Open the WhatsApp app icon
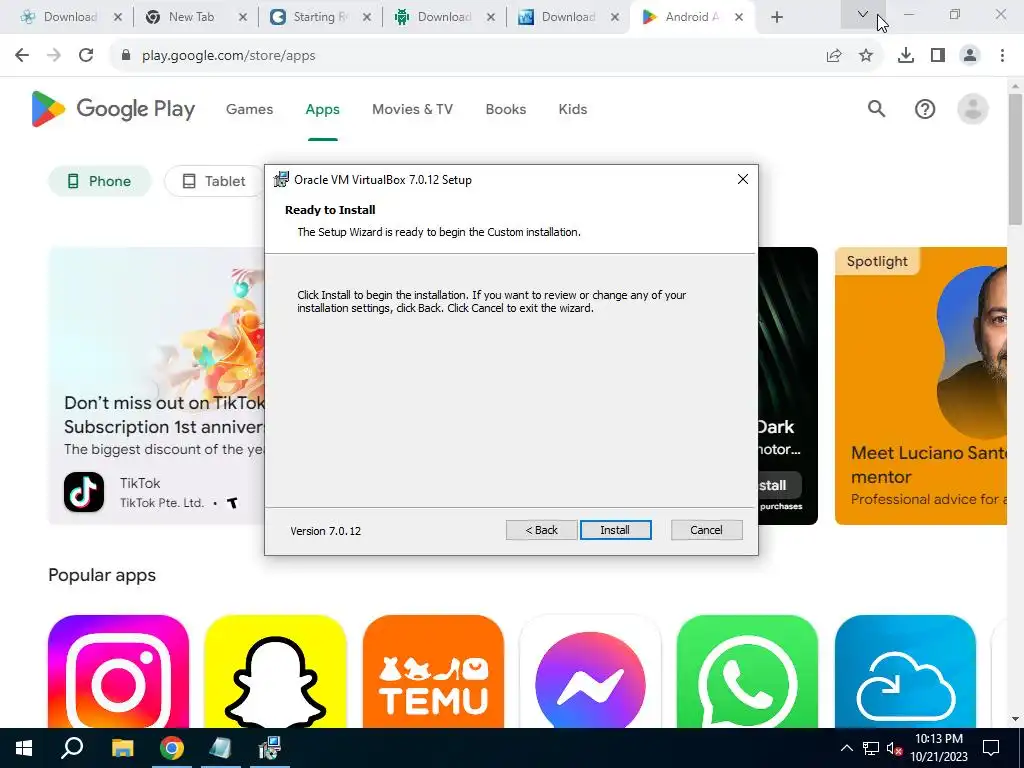This screenshot has height=768, width=1024. [748, 671]
